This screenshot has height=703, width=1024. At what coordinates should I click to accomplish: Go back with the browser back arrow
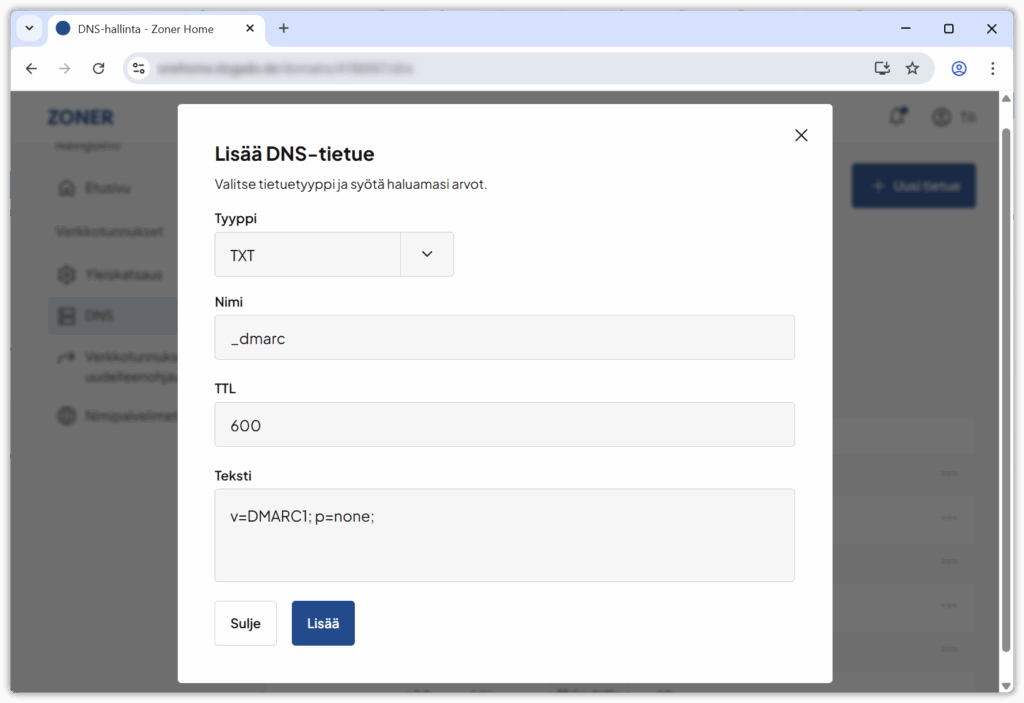[x=31, y=69]
